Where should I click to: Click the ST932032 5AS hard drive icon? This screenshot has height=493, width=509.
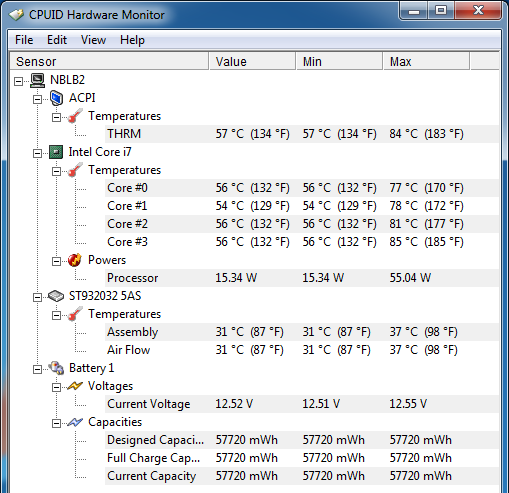tap(56, 296)
